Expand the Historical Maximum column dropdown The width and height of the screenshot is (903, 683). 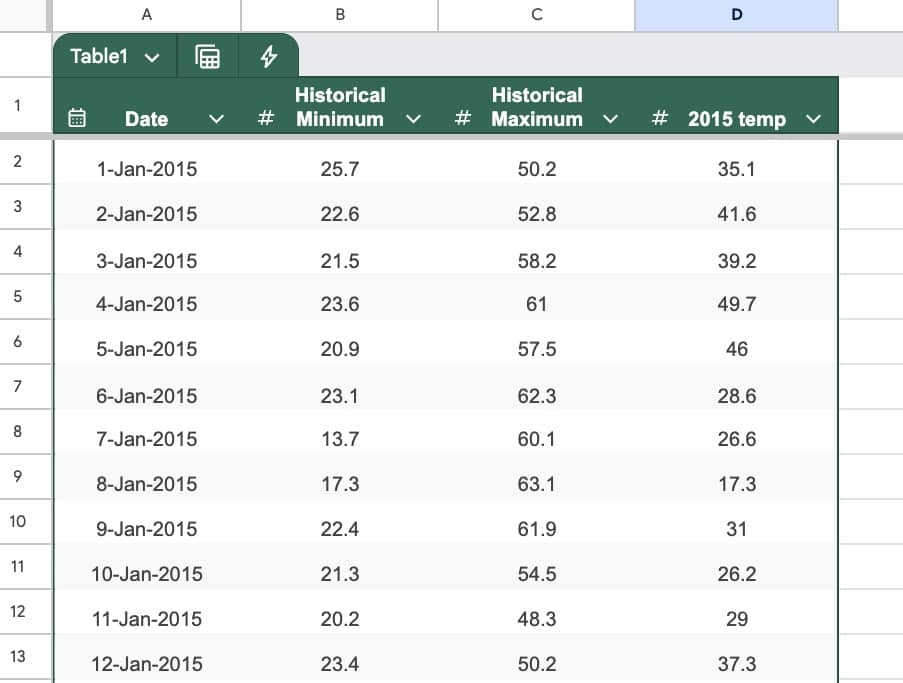pos(611,119)
